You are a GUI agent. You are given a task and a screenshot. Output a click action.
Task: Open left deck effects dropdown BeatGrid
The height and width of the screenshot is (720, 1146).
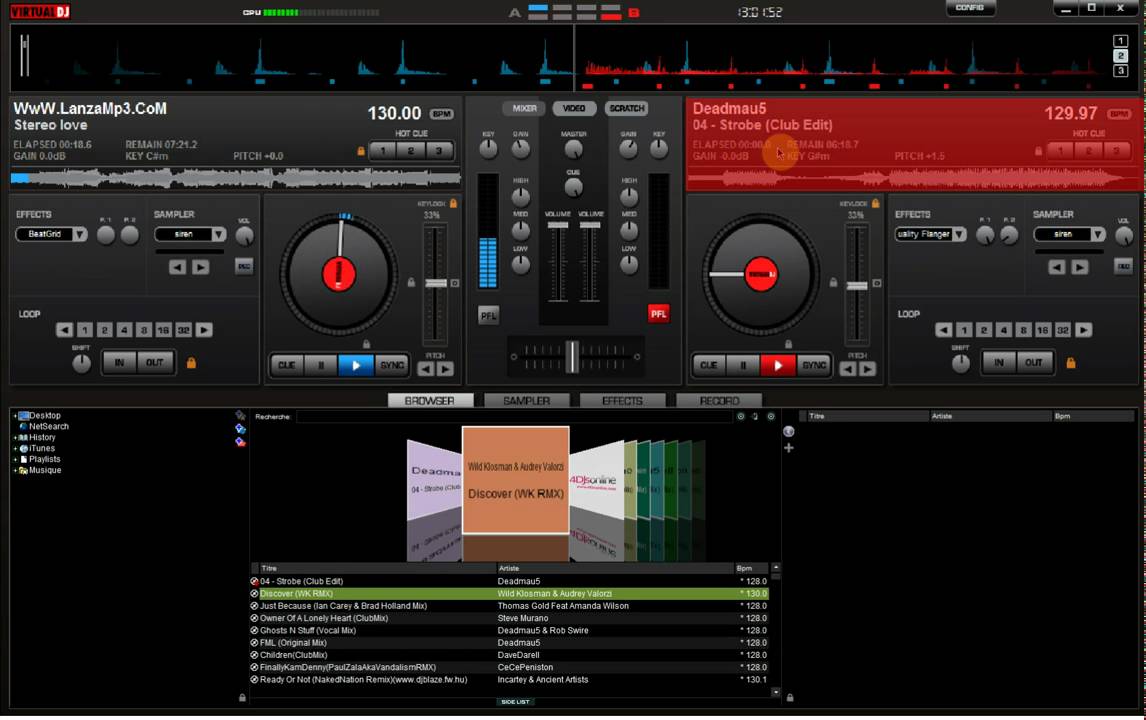tap(51, 235)
